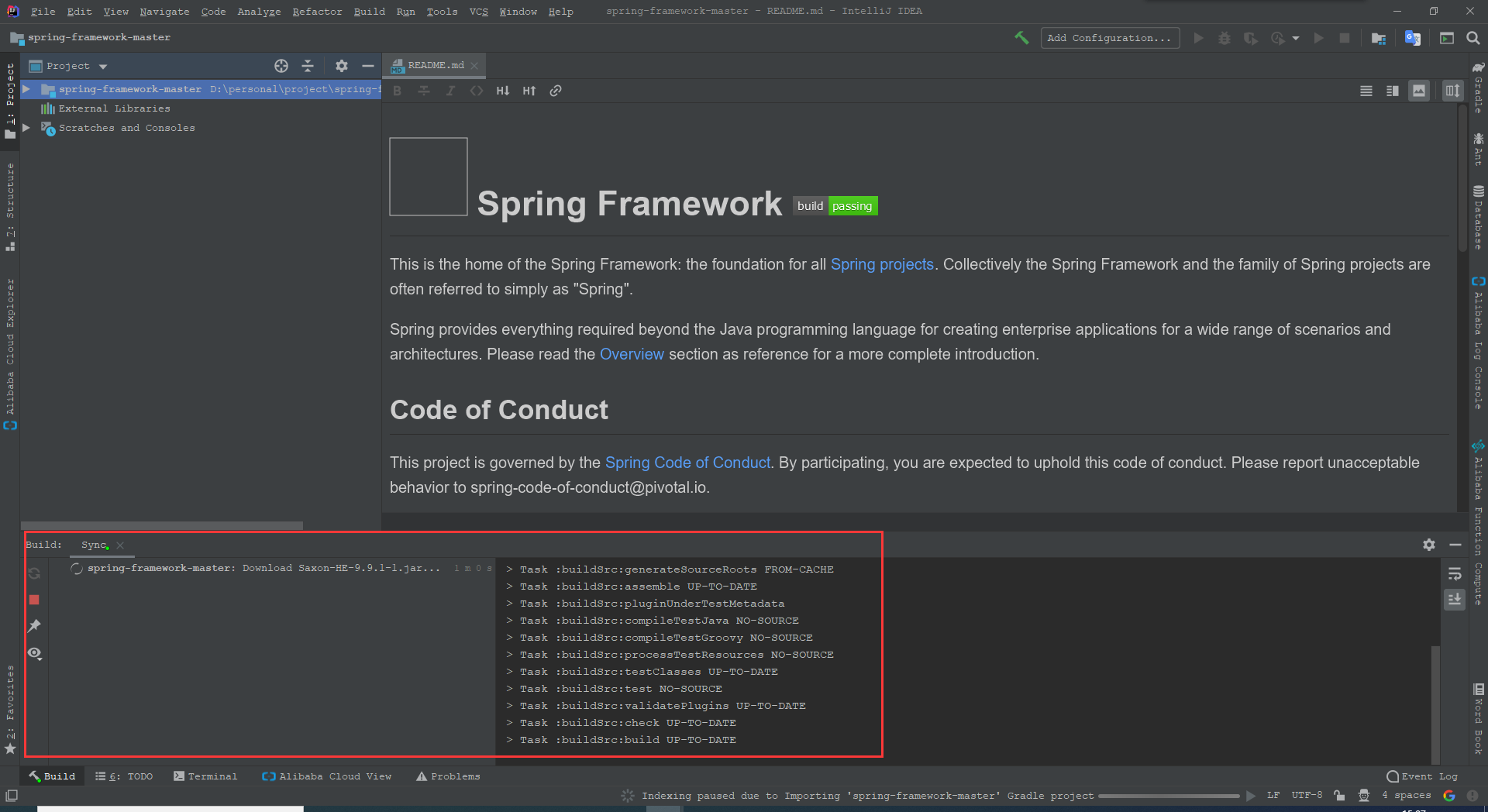Click the build passing badge
This screenshot has width=1488, height=812.
pyautogui.click(x=835, y=206)
